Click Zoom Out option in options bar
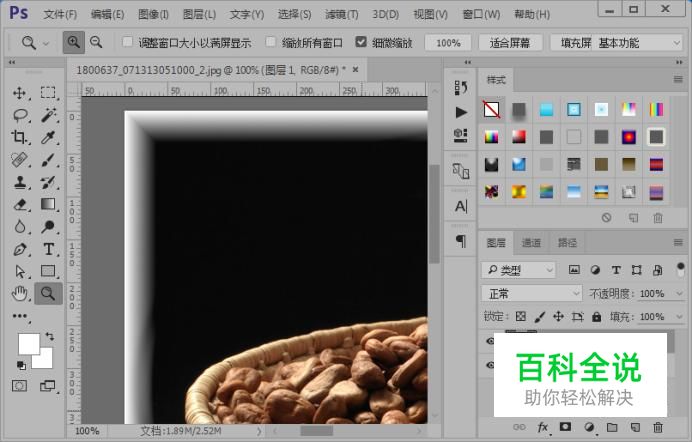 [x=96, y=42]
